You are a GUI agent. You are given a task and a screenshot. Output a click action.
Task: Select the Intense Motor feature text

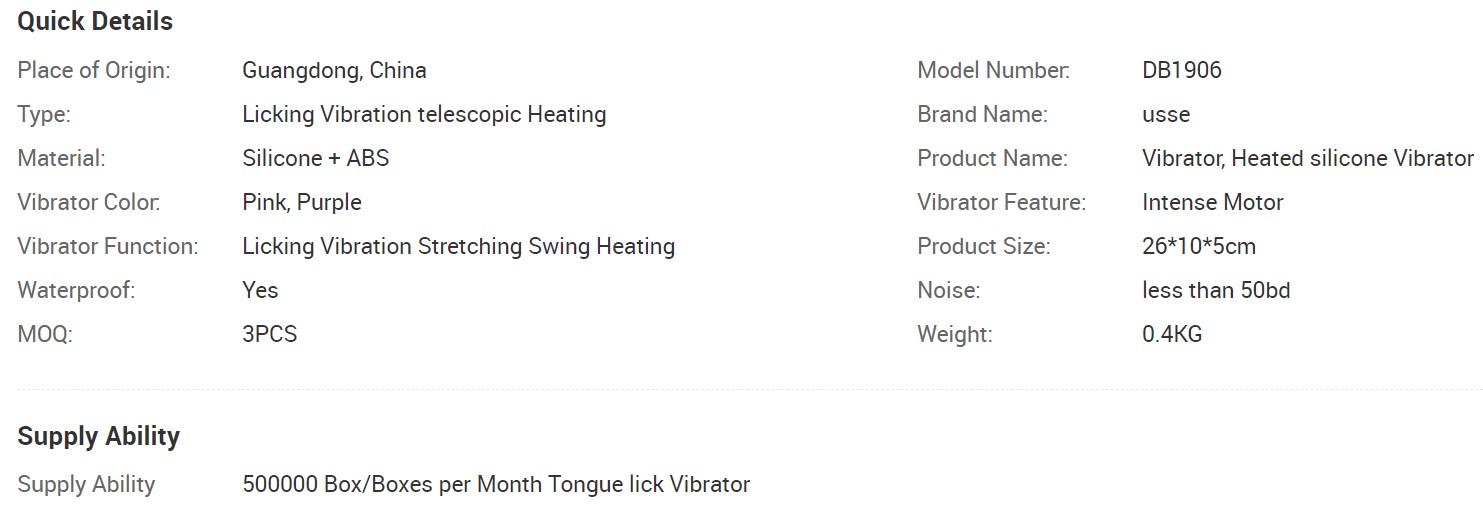(1213, 203)
